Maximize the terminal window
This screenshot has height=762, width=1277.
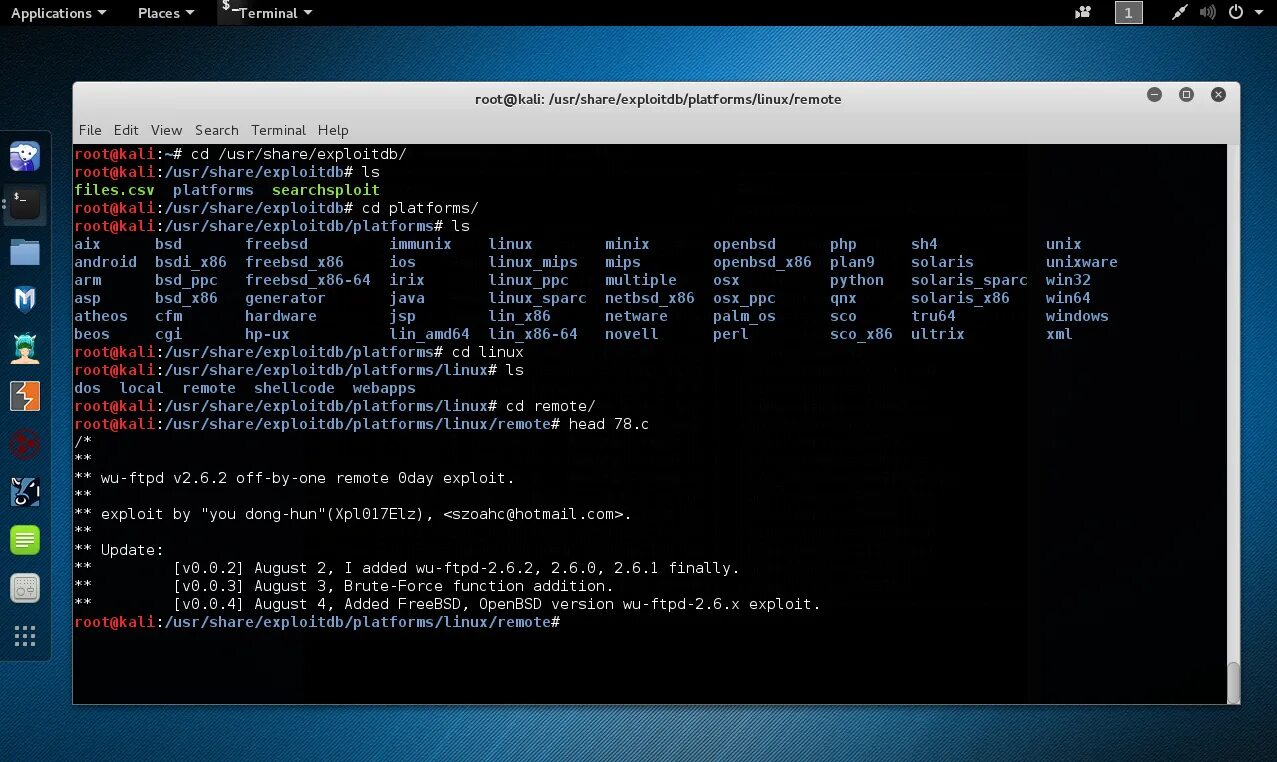pyautogui.click(x=1186, y=95)
